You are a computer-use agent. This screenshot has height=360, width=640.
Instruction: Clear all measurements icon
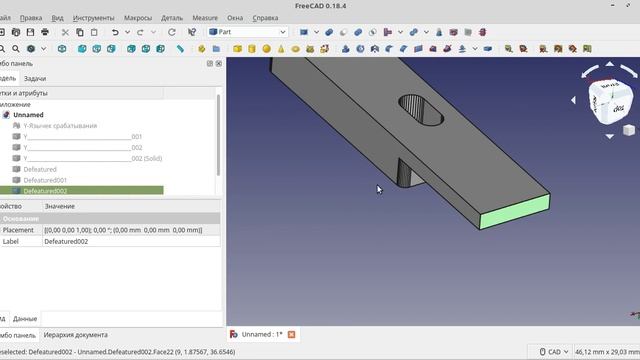543,49
